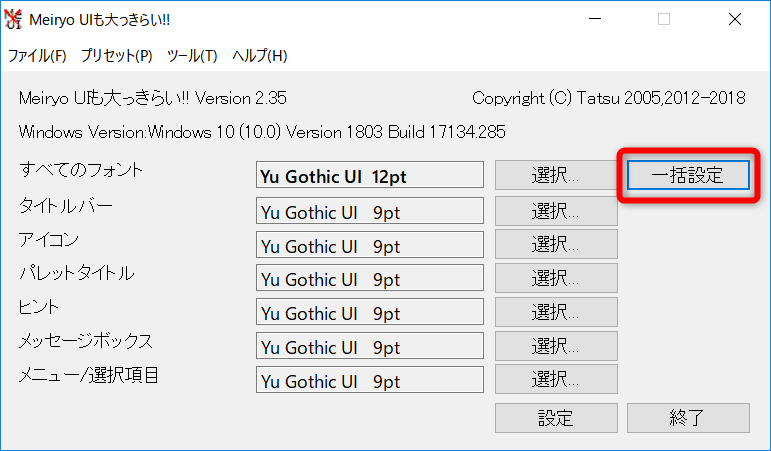The image size is (771, 451).
Task: Open the ファイル(F) menu
Action: pos(37,56)
